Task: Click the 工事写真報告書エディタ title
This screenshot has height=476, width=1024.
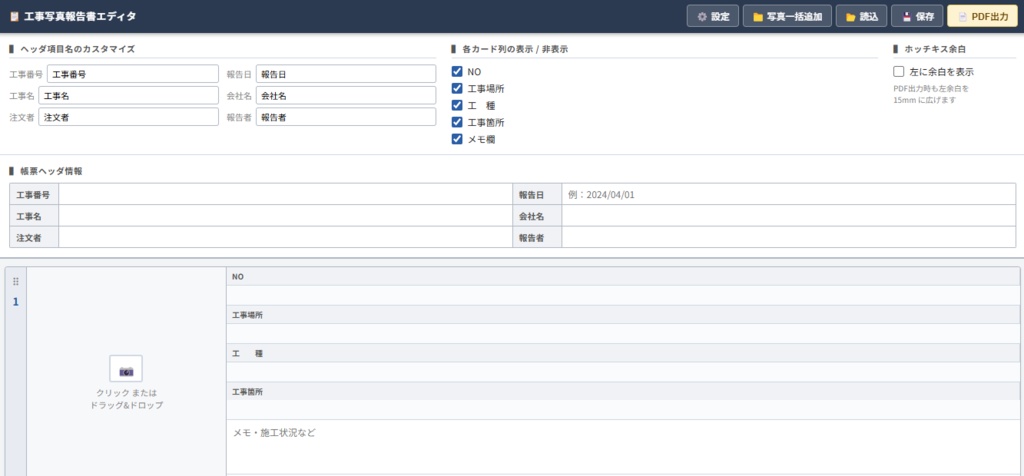Action: [x=80, y=17]
